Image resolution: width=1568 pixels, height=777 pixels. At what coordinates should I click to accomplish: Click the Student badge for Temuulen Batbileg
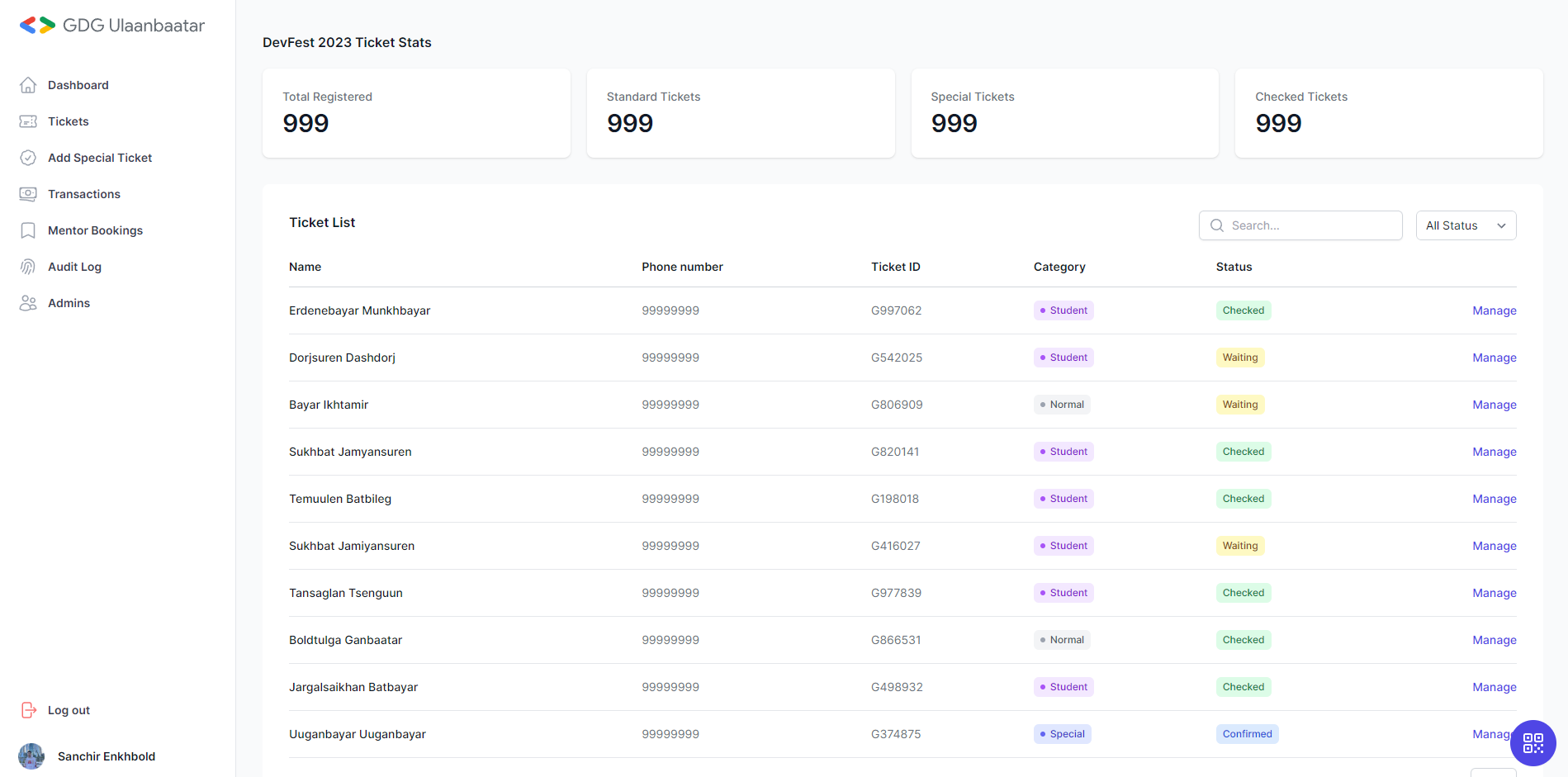pos(1063,499)
